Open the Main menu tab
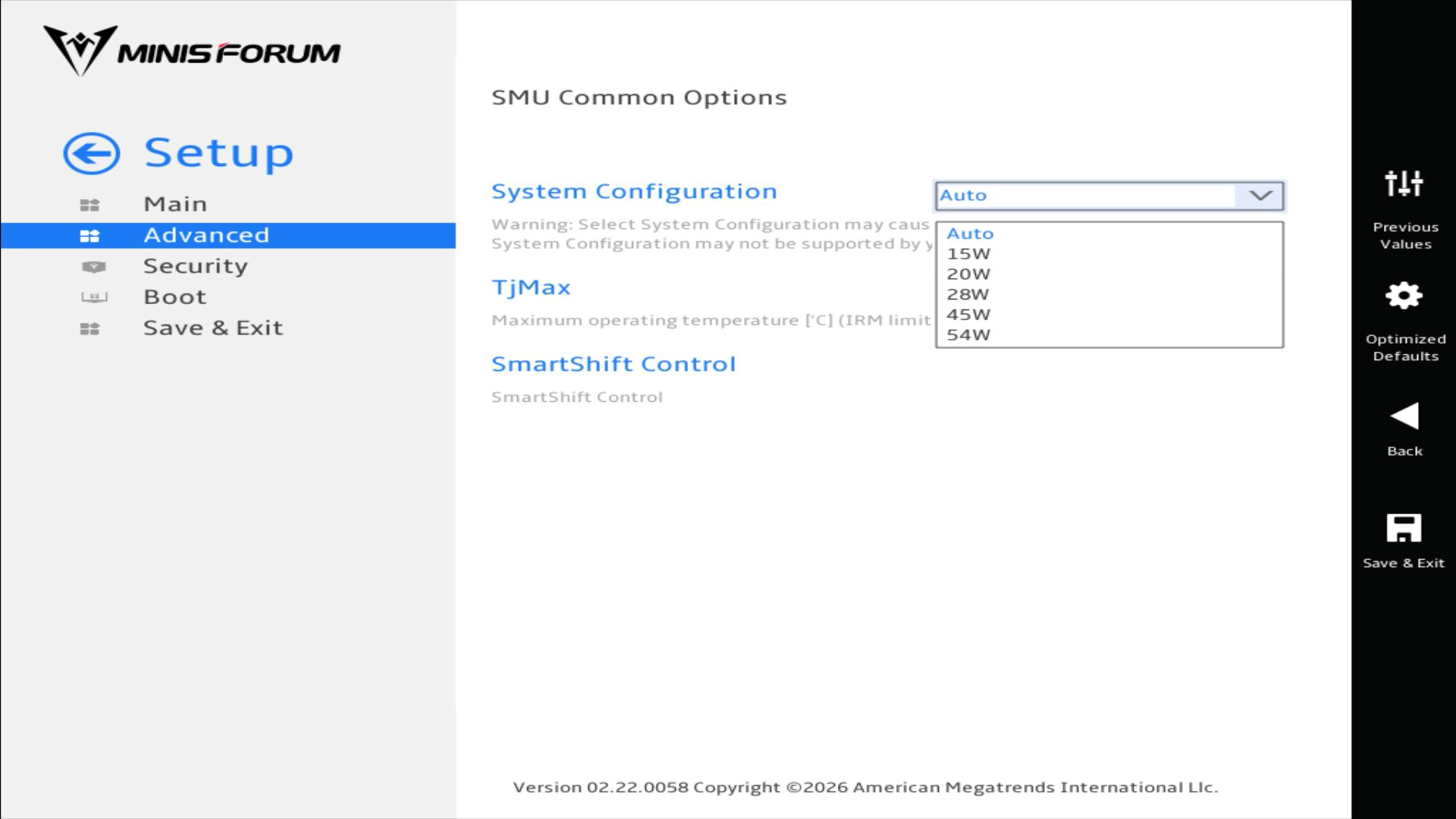Screen dimensions: 1456x819 tap(175, 204)
